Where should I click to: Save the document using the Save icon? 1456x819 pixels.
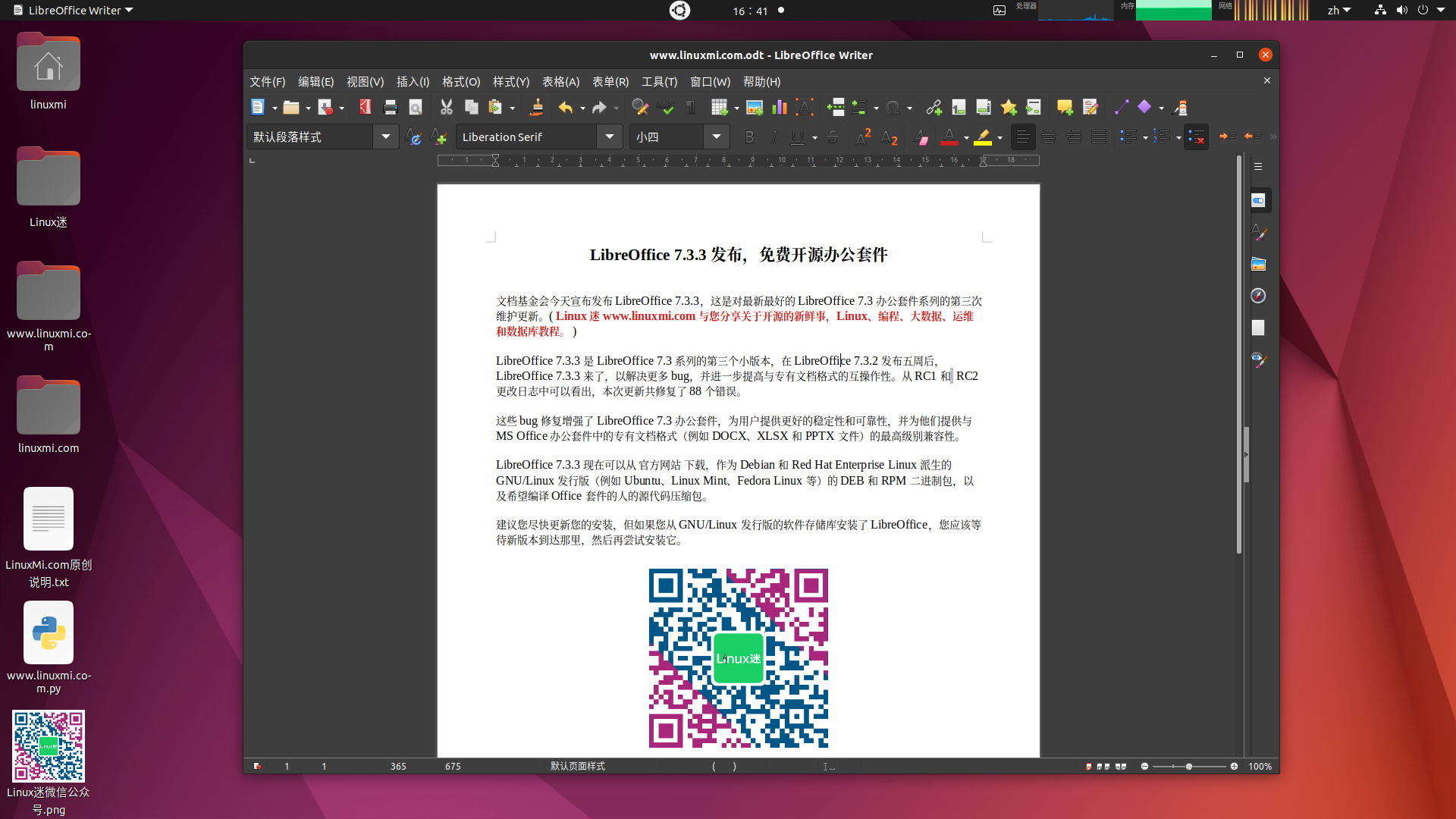(x=325, y=108)
